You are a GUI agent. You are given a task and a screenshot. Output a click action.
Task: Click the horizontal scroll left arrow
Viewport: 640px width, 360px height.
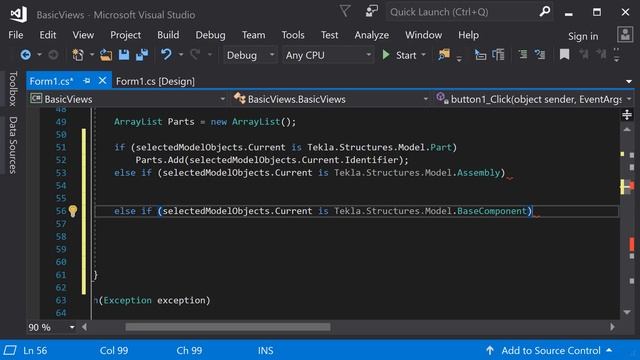(x=84, y=327)
